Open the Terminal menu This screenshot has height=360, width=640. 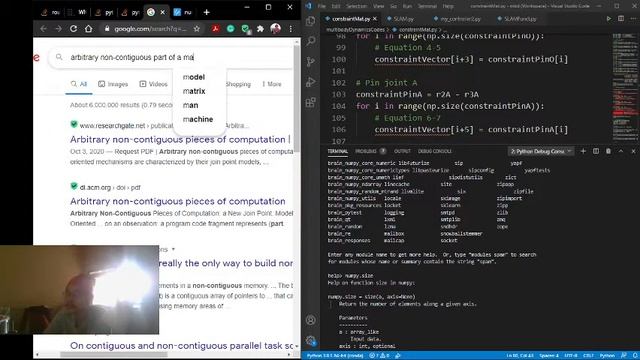point(427,6)
